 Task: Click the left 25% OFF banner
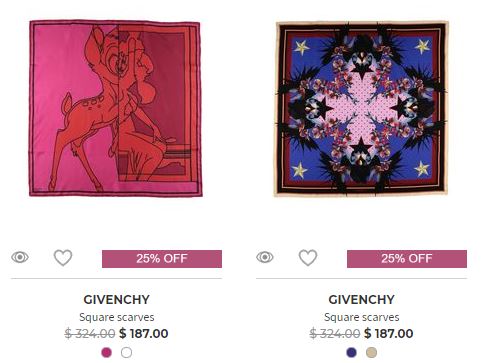(x=162, y=259)
